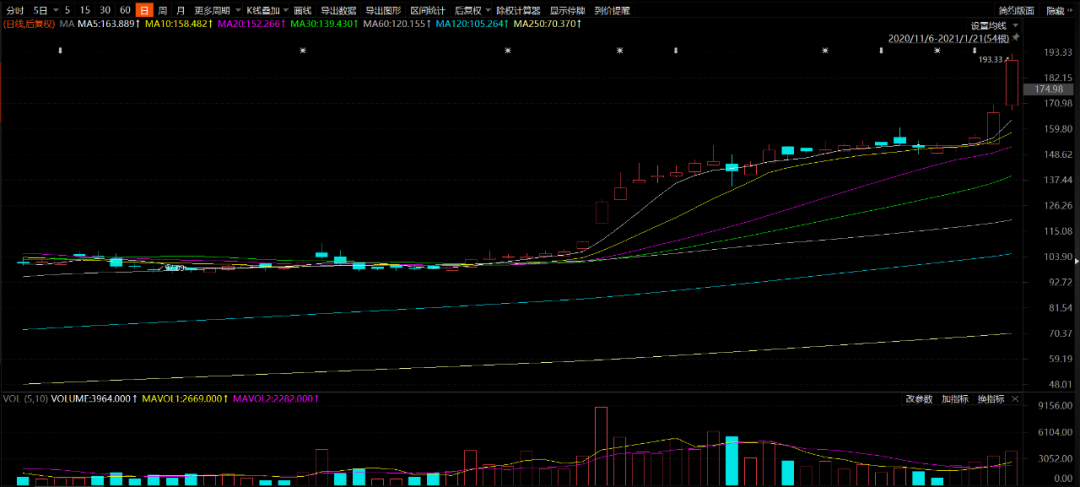Click the pin icon beside the date range
The image size is (1080, 487).
point(1015,39)
